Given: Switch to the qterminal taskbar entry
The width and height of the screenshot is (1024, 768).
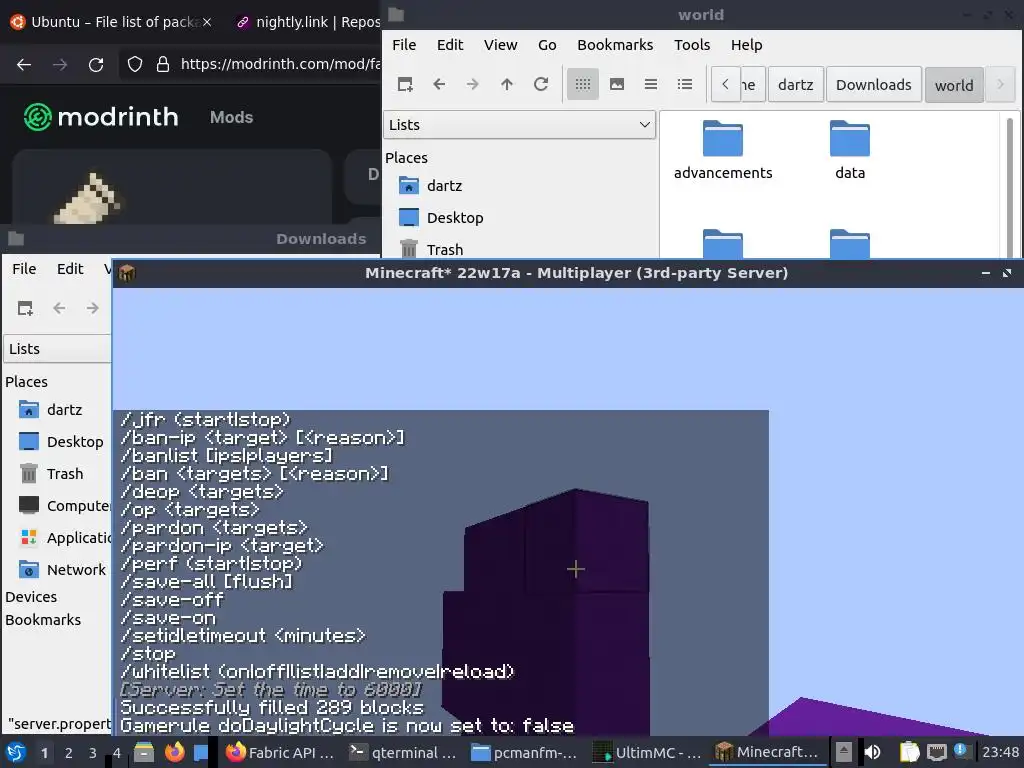Looking at the screenshot, I should click(x=402, y=752).
